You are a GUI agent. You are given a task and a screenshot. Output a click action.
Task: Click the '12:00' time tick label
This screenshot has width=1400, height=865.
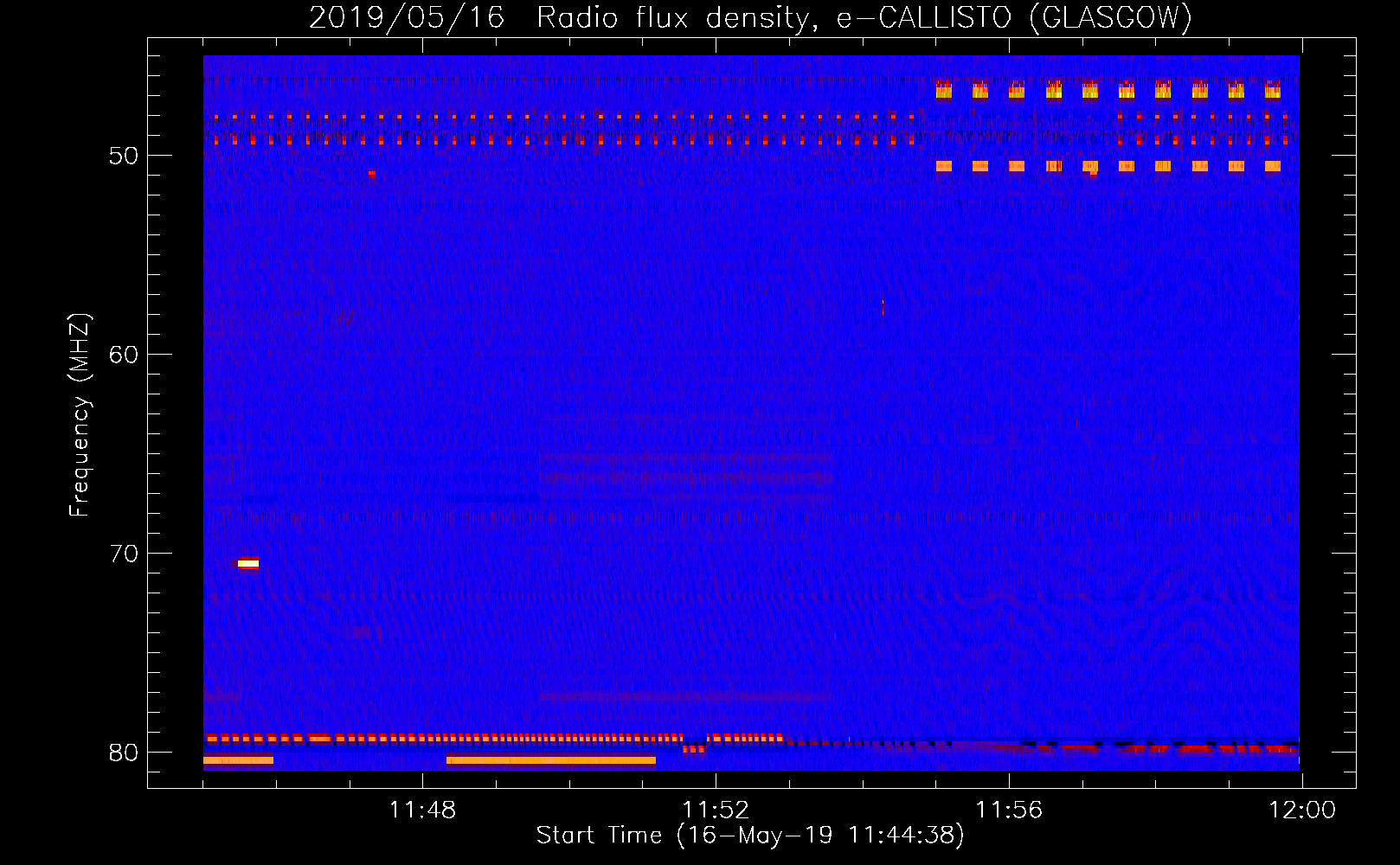tap(1302, 811)
